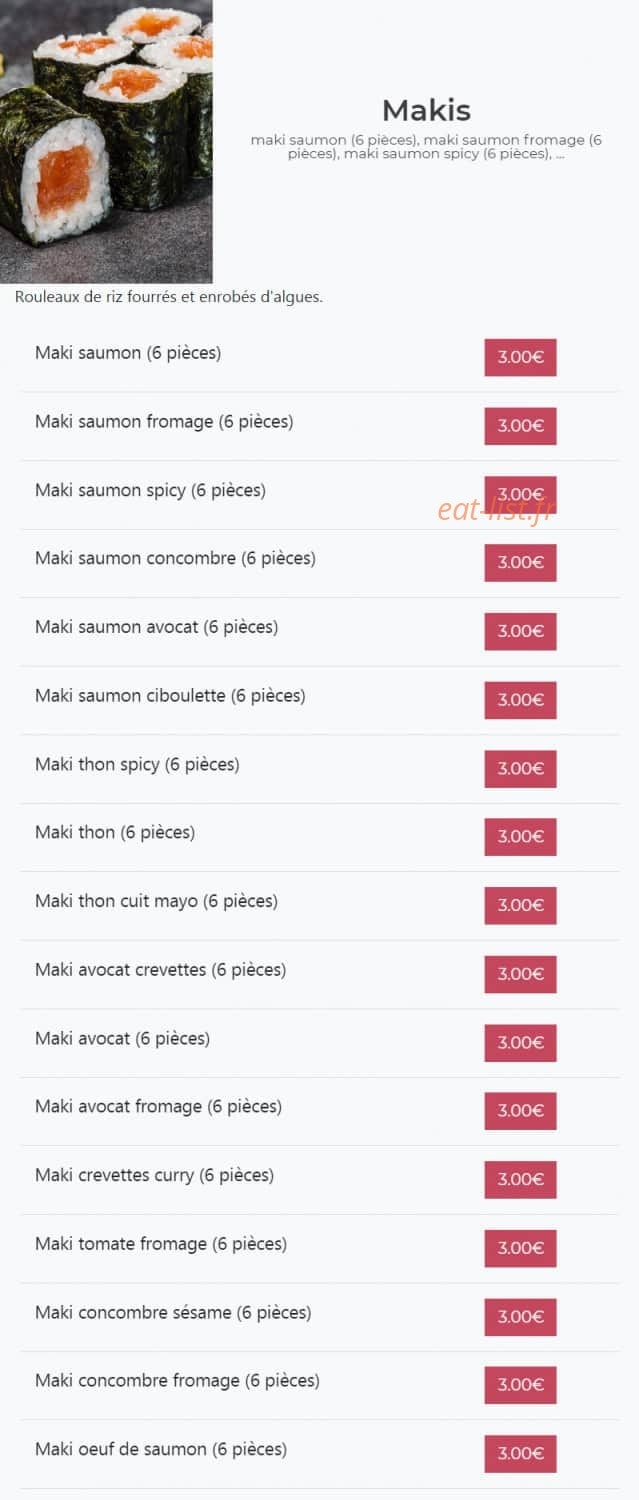Select 3.00€ for Maki thon cuit mayo

click(520, 906)
